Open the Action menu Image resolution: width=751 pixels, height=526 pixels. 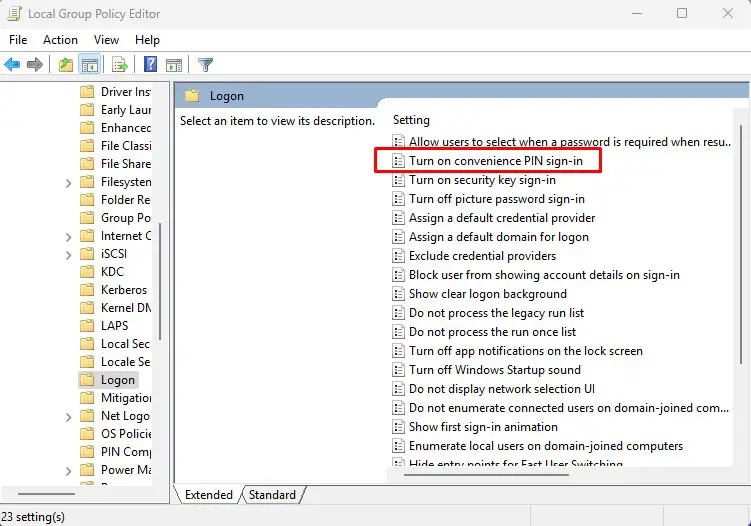[60, 40]
